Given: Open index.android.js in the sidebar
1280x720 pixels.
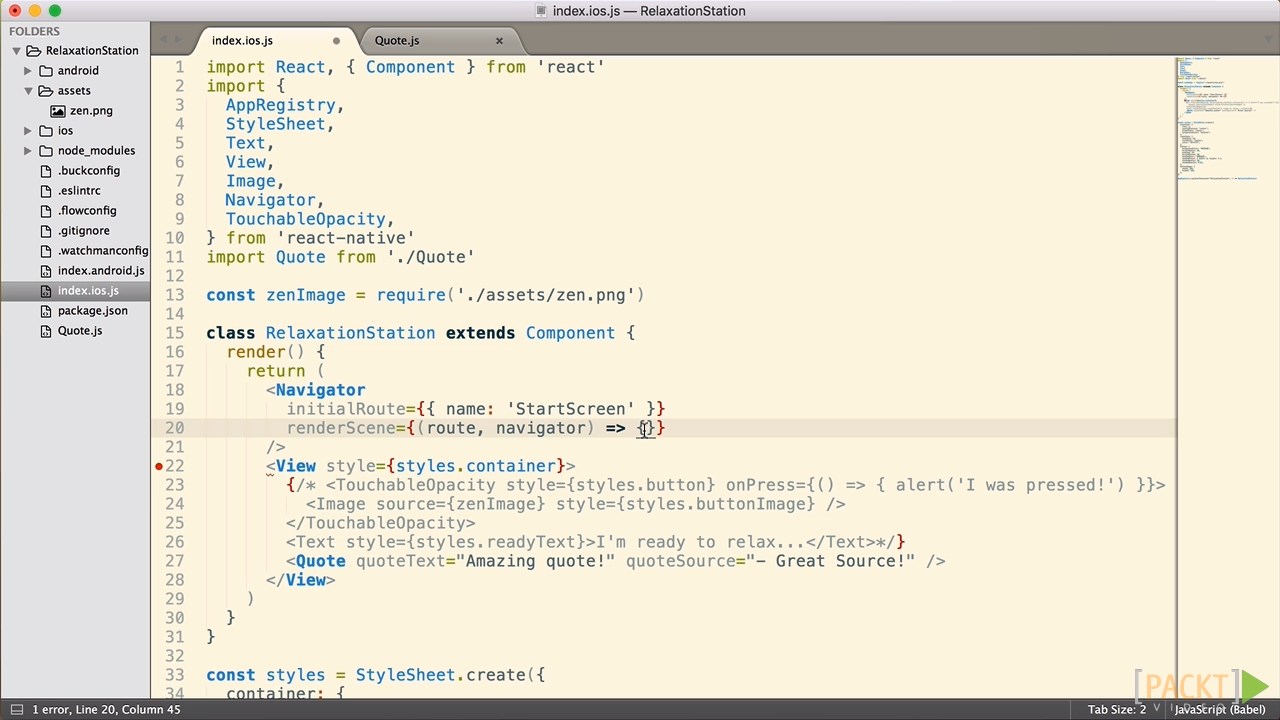Looking at the screenshot, I should (101, 271).
